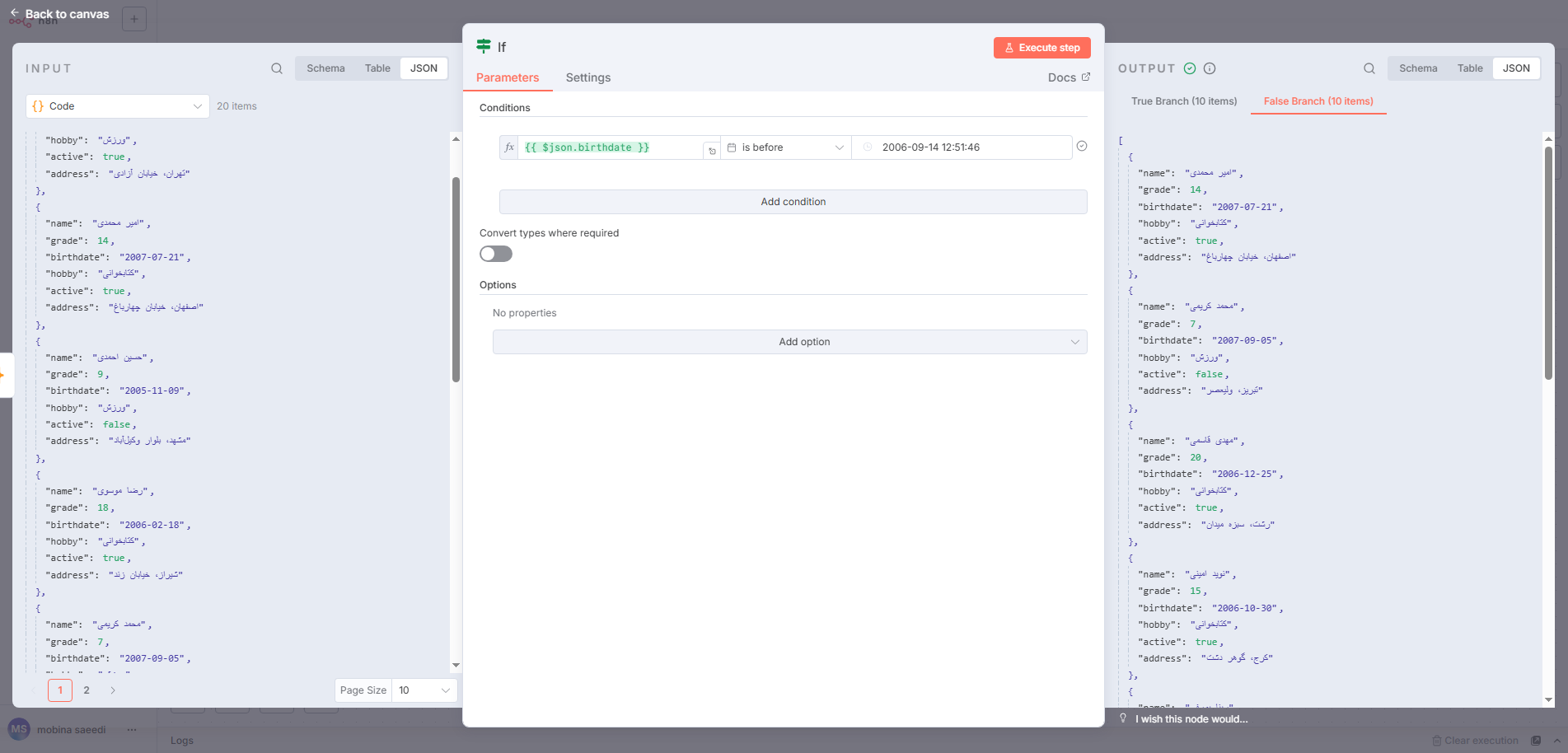Screen dimensions: 1568x753
Task: Open the Code node selector dropdown
Action: 118,106
